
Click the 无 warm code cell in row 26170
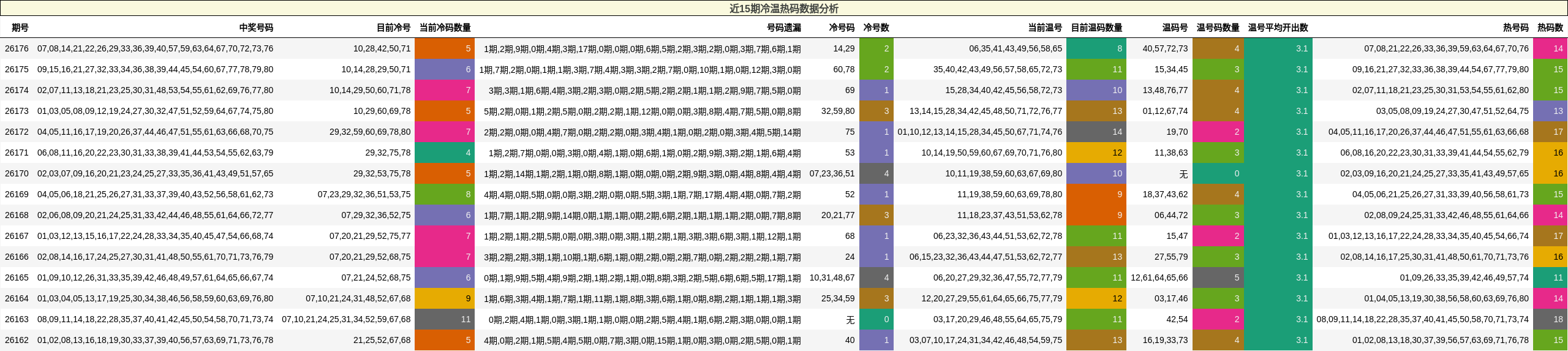[x=1183, y=174]
